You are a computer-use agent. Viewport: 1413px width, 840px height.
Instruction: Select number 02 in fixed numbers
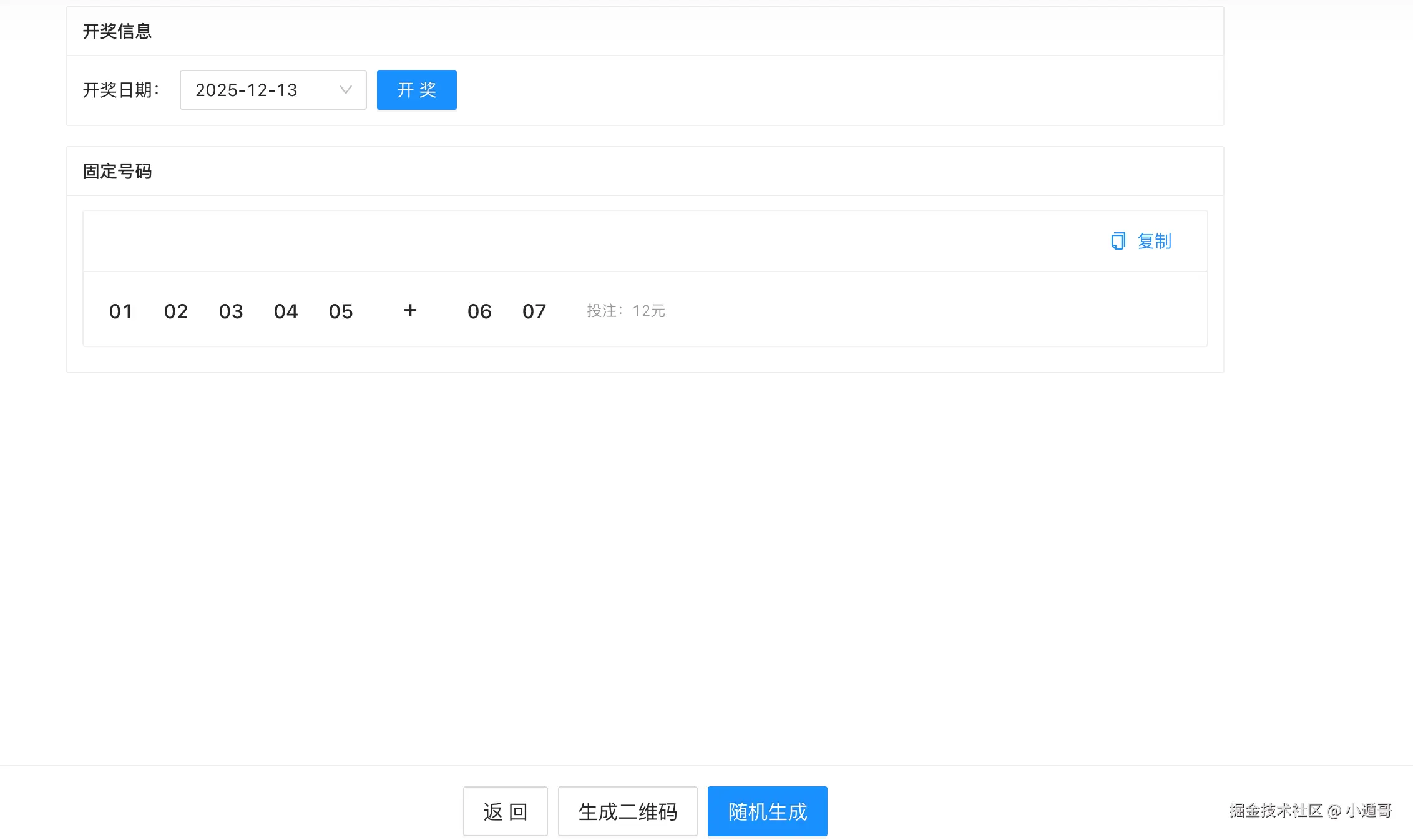point(176,311)
